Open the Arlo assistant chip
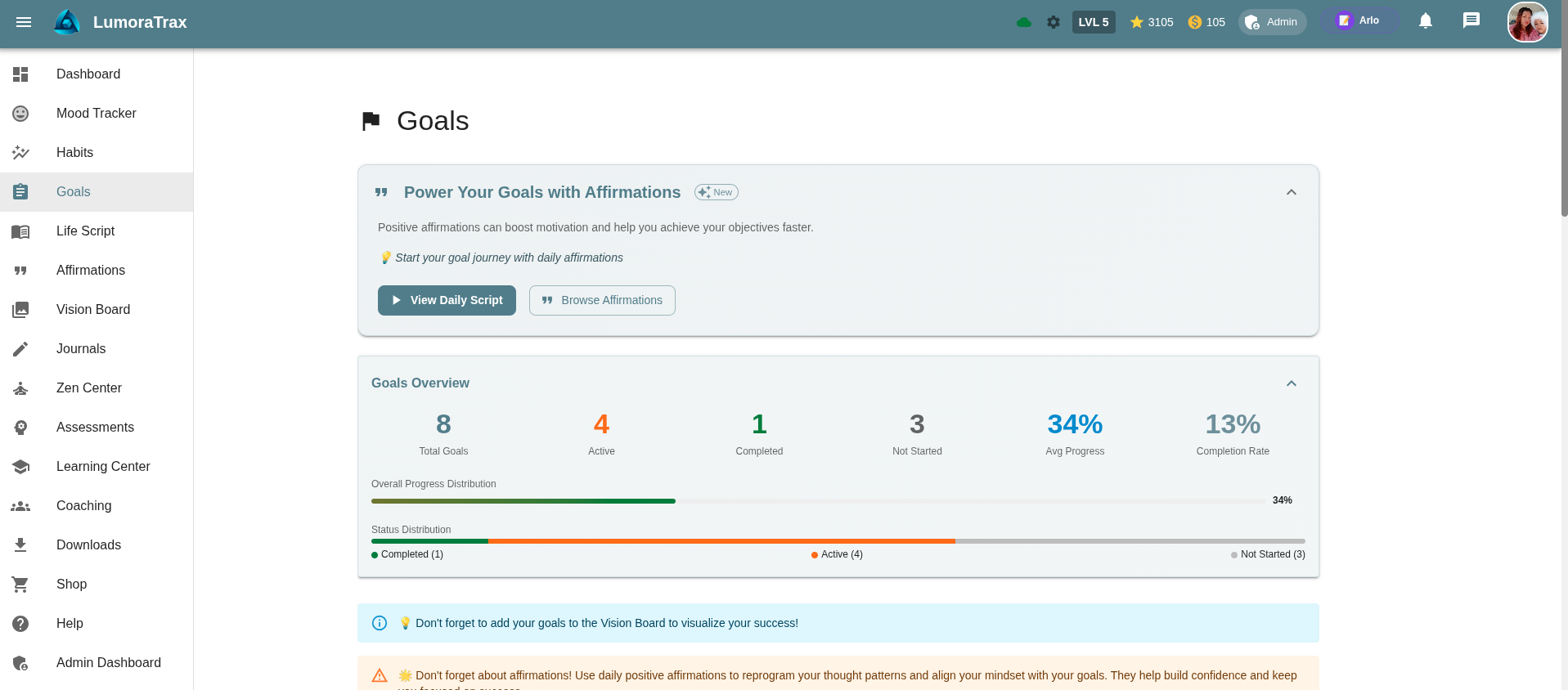The height and width of the screenshot is (690, 1568). [x=1358, y=21]
